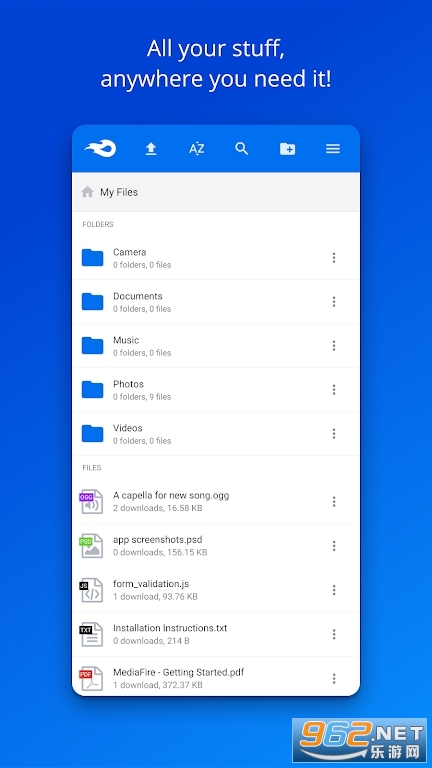This screenshot has width=432, height=768.
Task: Tap the home icon beside My Files
Action: (88, 192)
